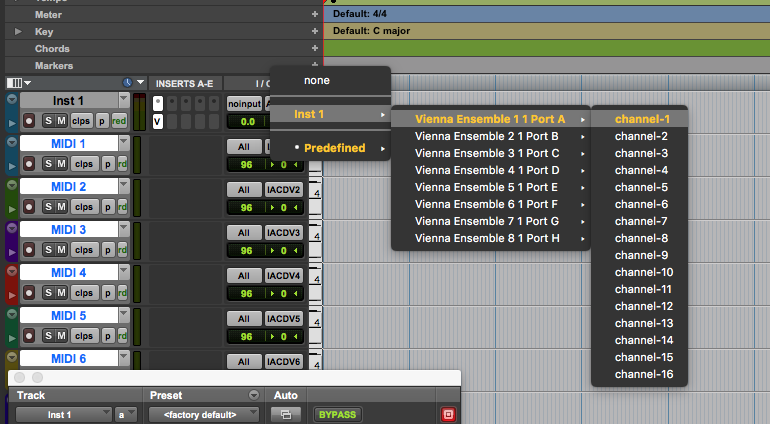
Task: Mute the MIDI 4 track
Action: pos(61,293)
